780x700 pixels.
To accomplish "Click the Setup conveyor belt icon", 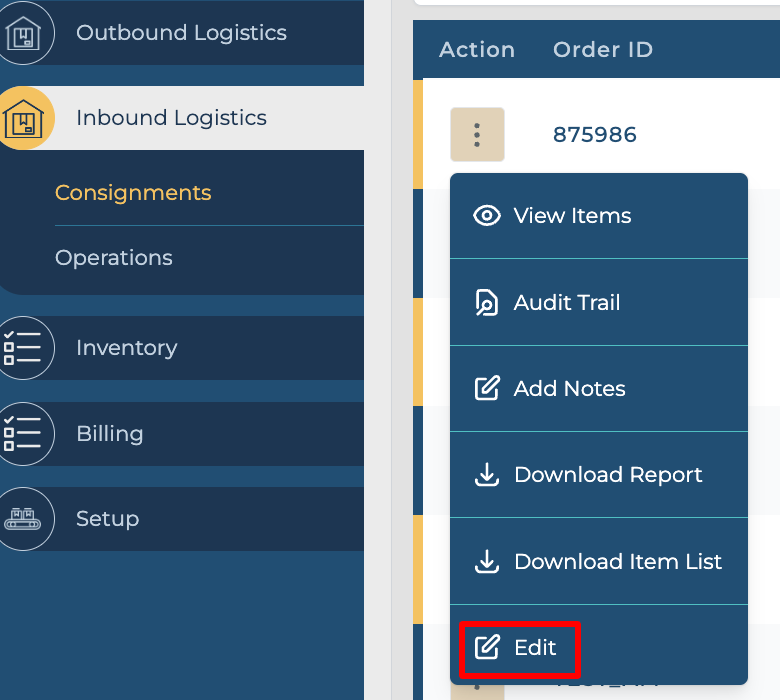I will pyautogui.click(x=22, y=519).
